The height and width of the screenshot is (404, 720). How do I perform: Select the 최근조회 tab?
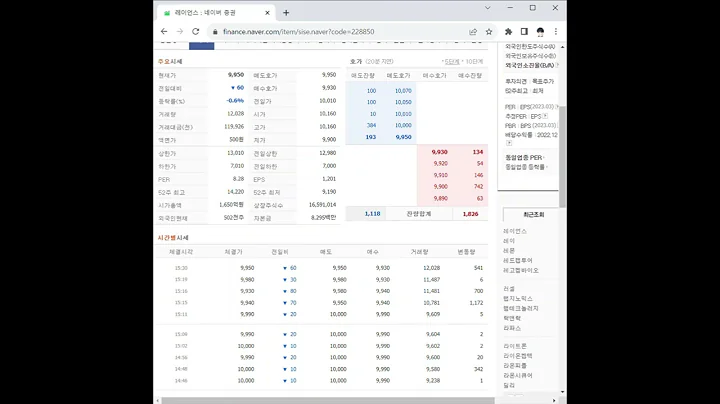coord(533,214)
